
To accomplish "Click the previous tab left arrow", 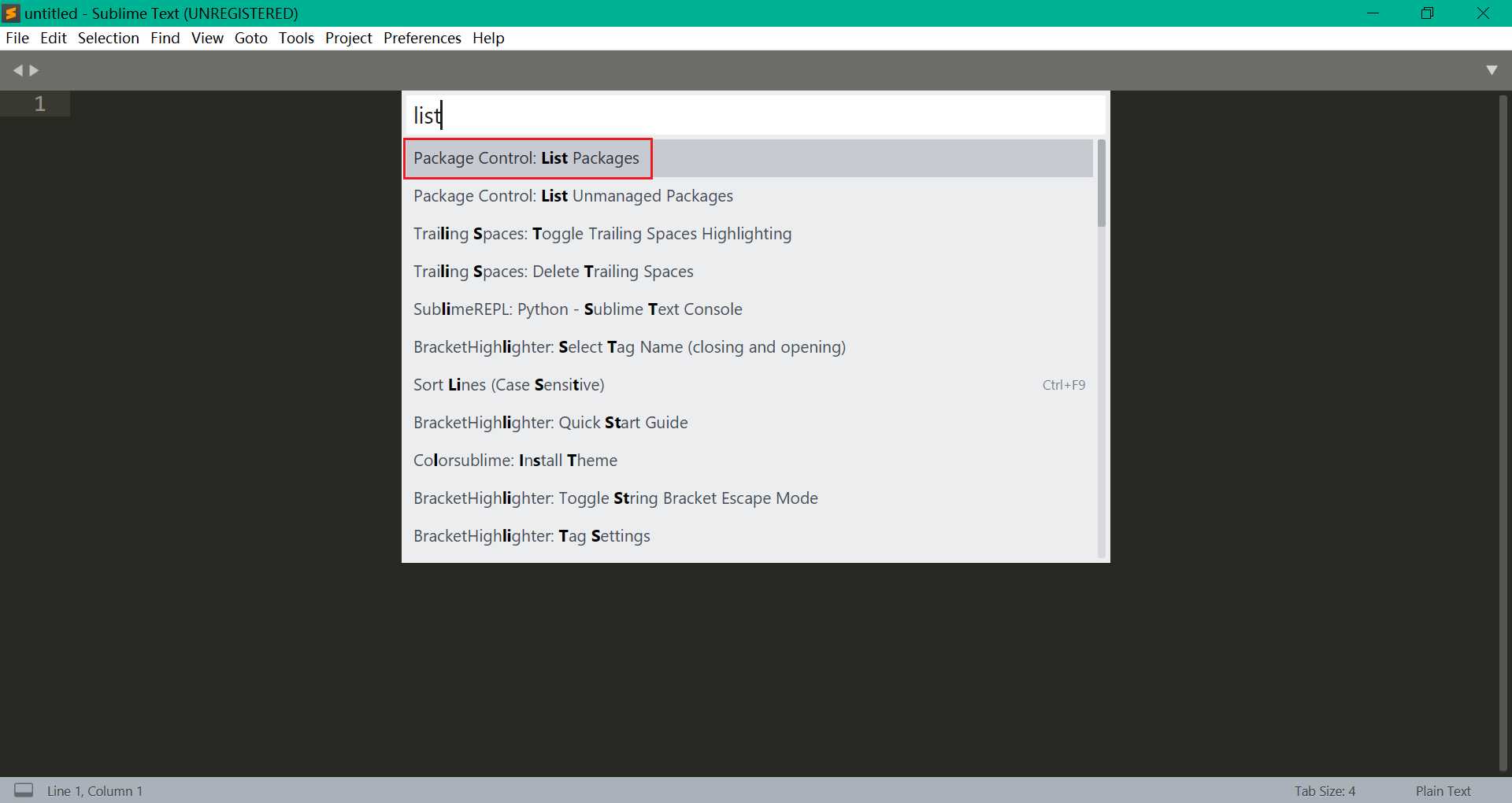I will [17, 70].
